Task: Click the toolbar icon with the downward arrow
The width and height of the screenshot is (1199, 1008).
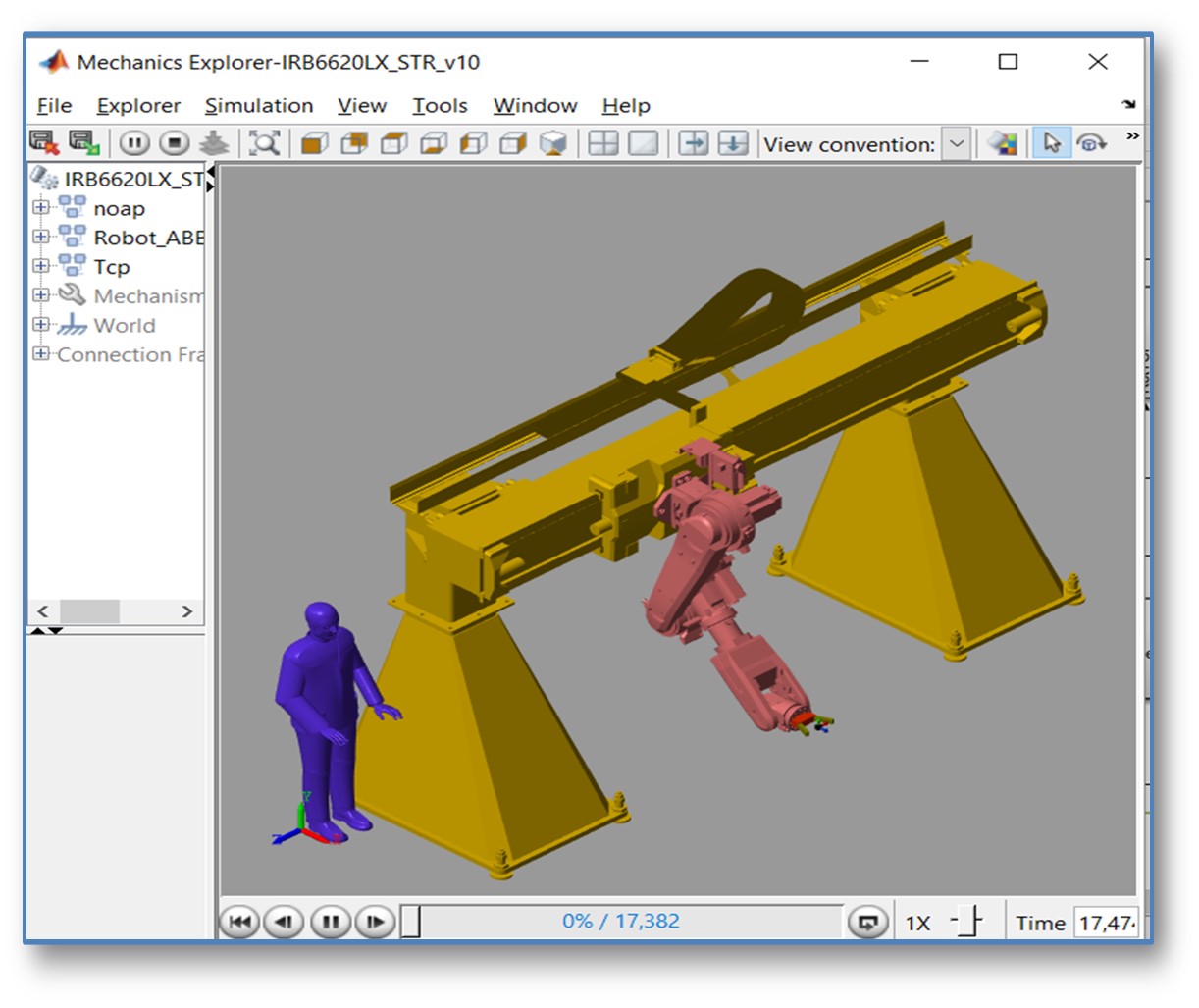Action: click(733, 143)
